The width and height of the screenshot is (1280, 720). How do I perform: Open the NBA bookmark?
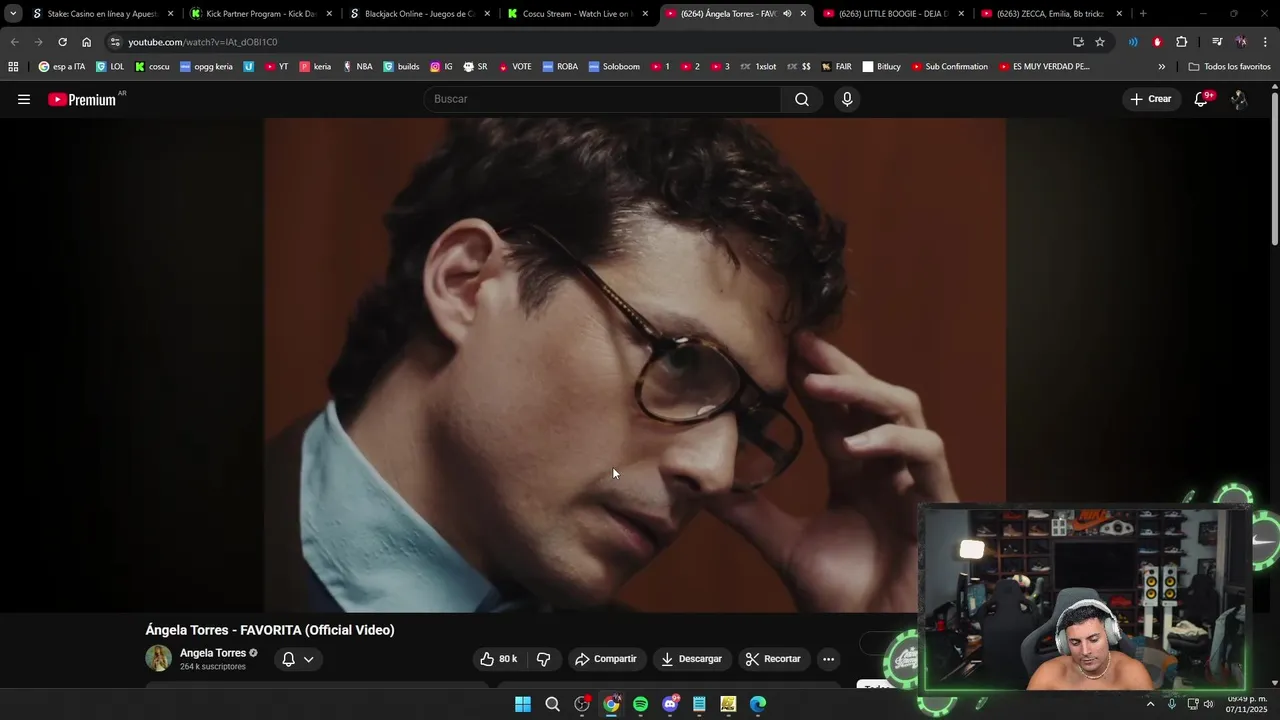pos(357,67)
